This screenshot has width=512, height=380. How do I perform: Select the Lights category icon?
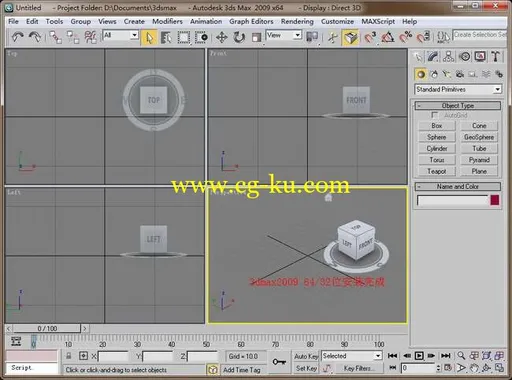tap(447, 74)
